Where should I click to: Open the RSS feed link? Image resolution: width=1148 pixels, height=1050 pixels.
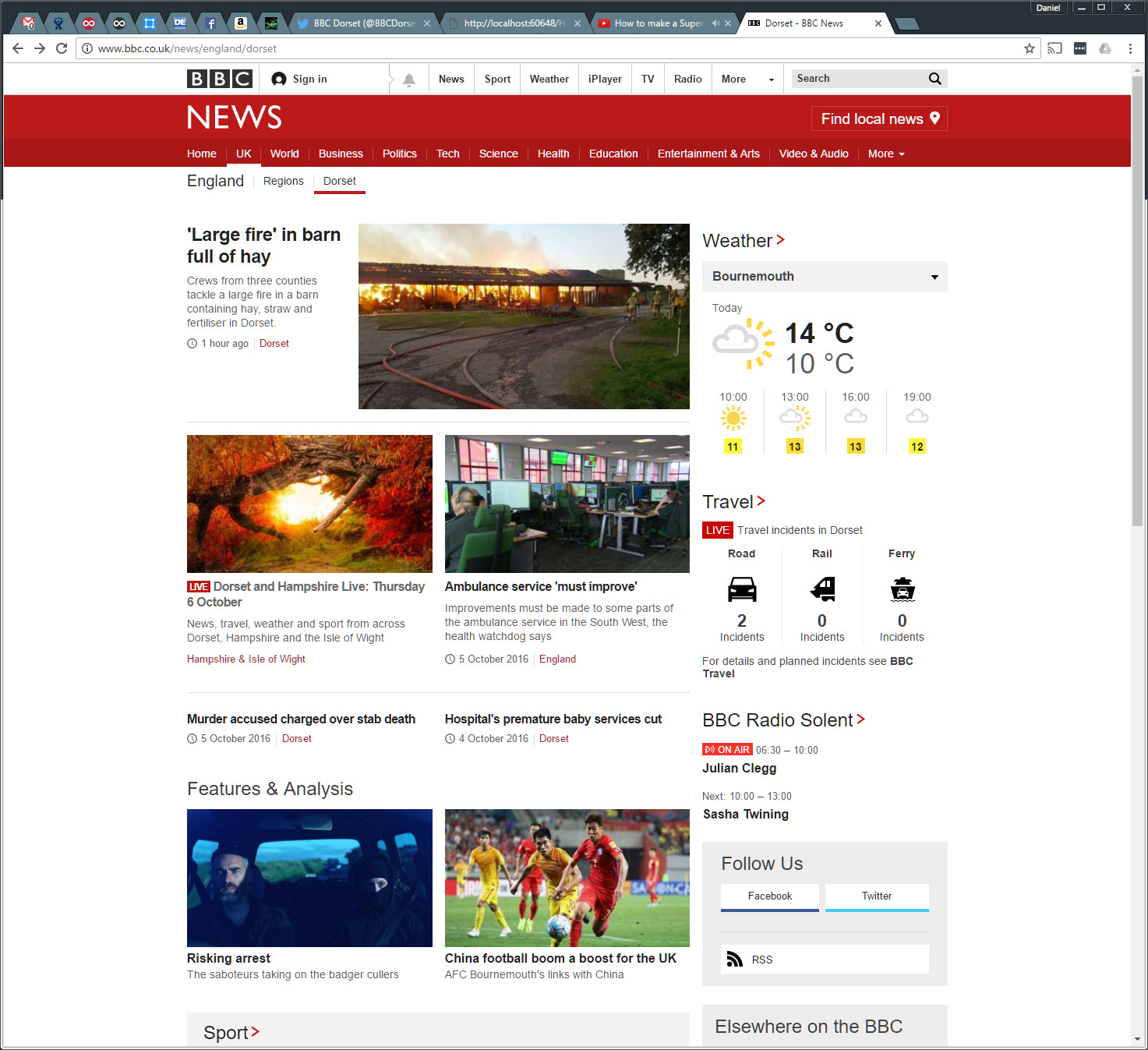tap(825, 960)
